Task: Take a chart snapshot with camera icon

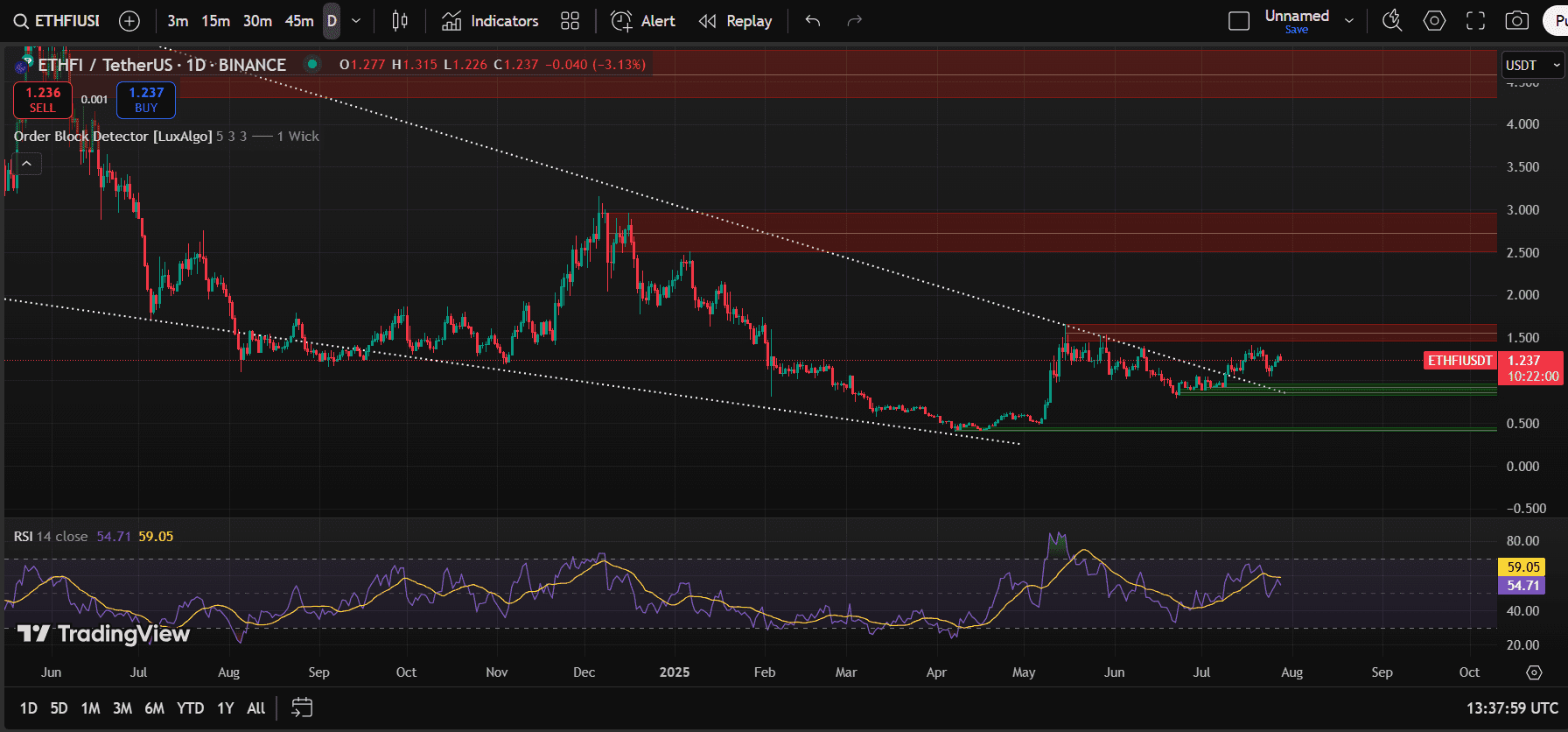Action: 1516,21
